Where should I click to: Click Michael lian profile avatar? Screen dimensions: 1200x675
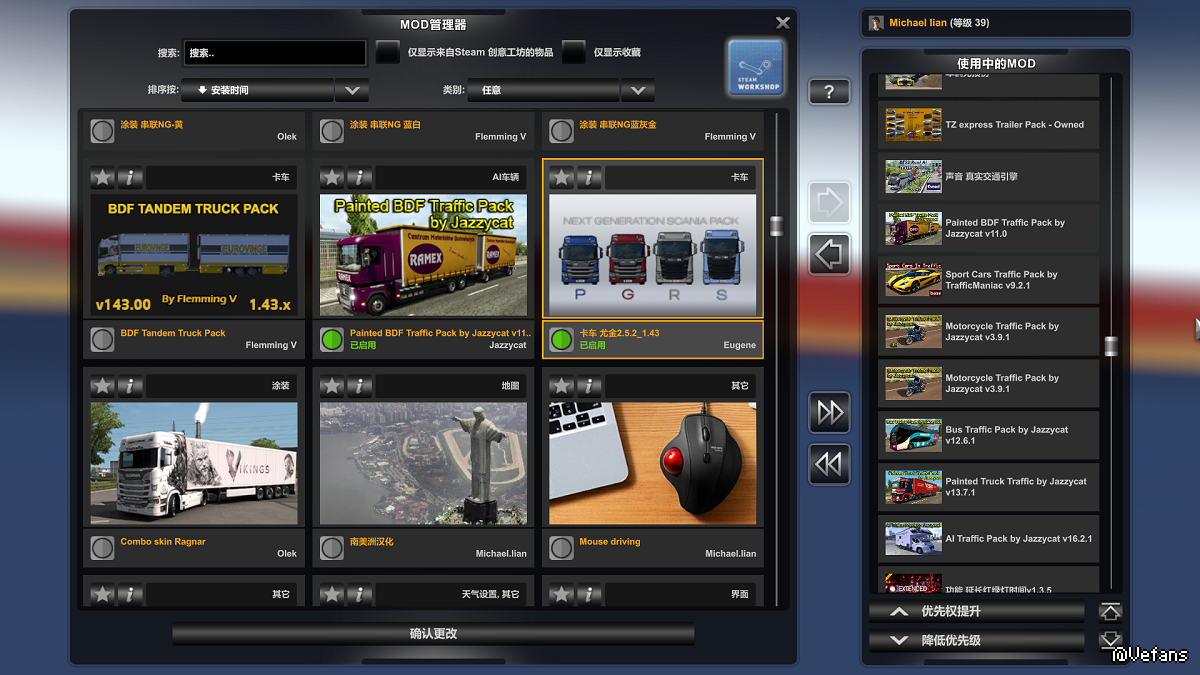[x=876, y=23]
